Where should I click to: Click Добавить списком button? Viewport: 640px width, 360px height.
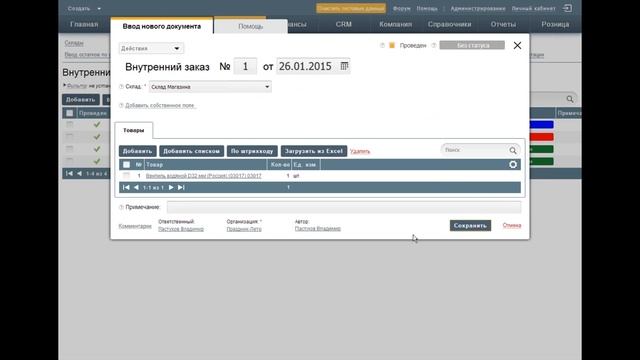(x=191, y=151)
